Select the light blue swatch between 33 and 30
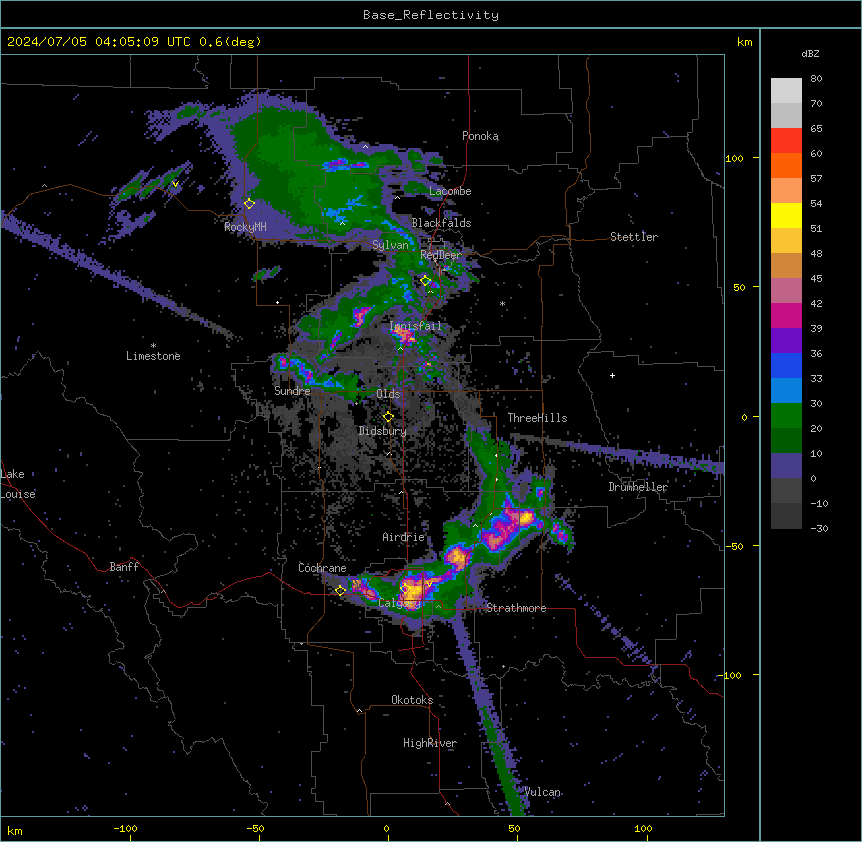The width and height of the screenshot is (862, 842). pyautogui.click(x=786, y=391)
